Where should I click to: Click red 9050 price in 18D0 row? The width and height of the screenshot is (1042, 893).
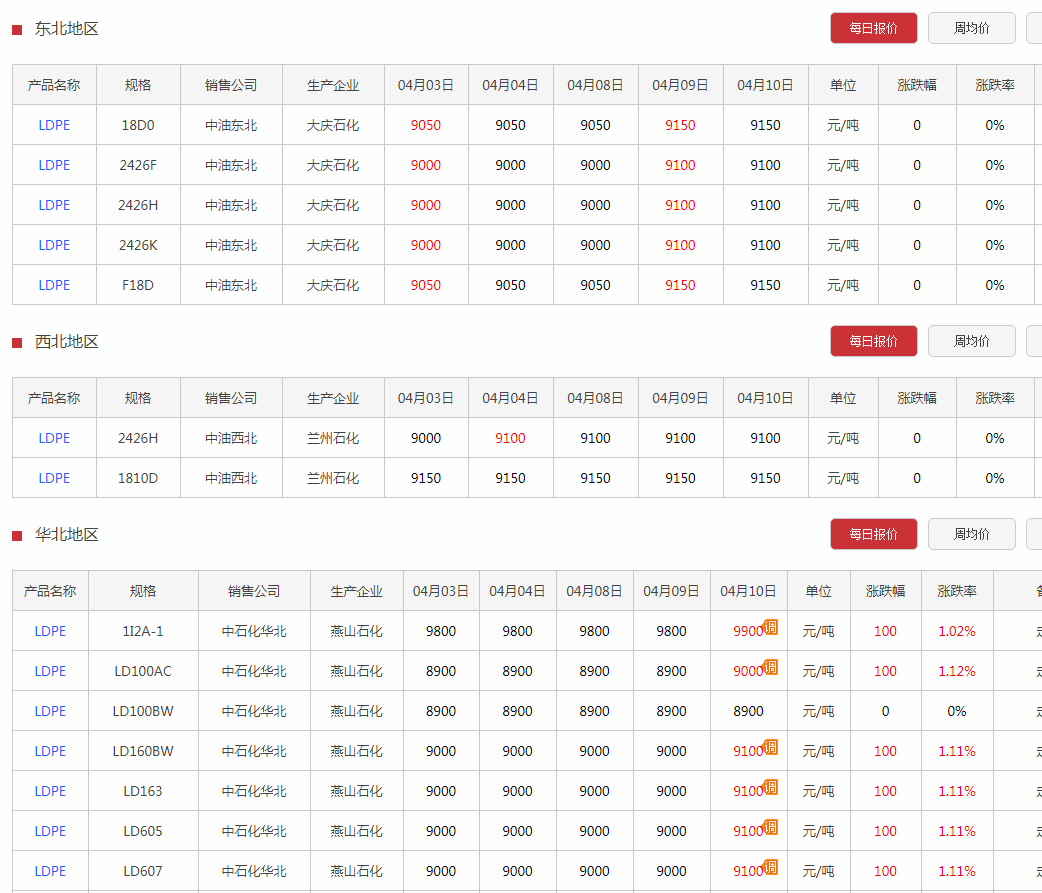426,125
